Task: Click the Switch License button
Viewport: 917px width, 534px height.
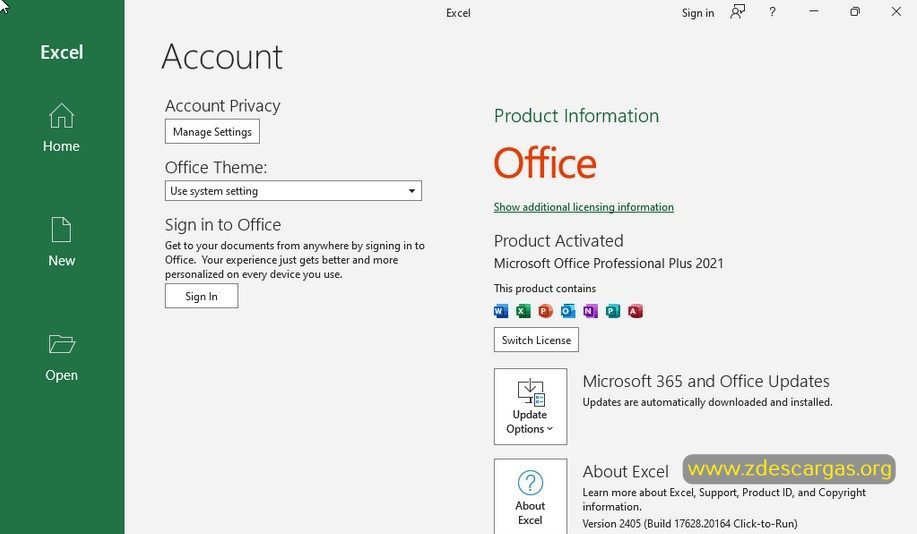Action: tap(536, 340)
